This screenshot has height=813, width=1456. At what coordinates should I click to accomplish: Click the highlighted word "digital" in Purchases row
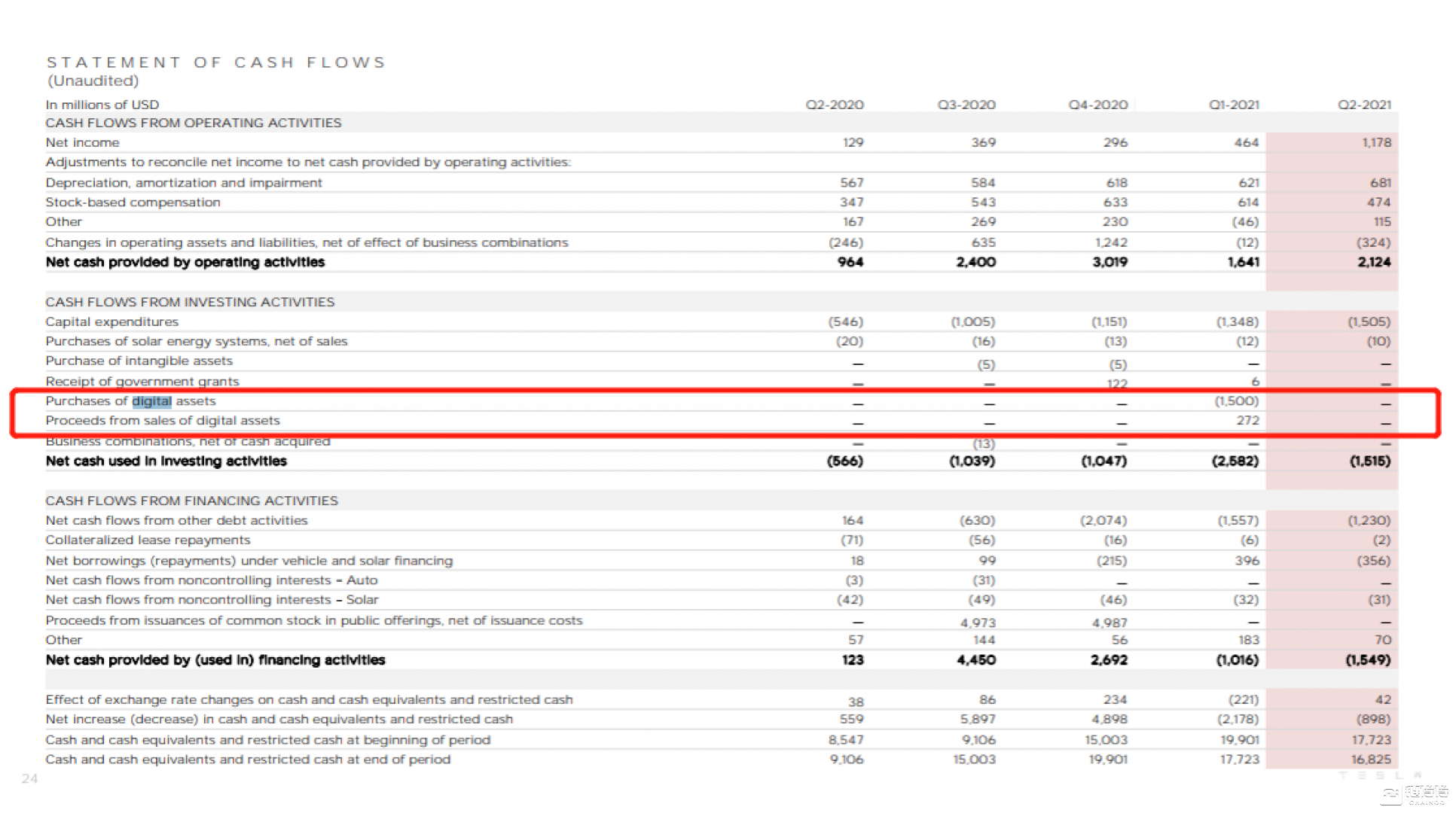151,401
